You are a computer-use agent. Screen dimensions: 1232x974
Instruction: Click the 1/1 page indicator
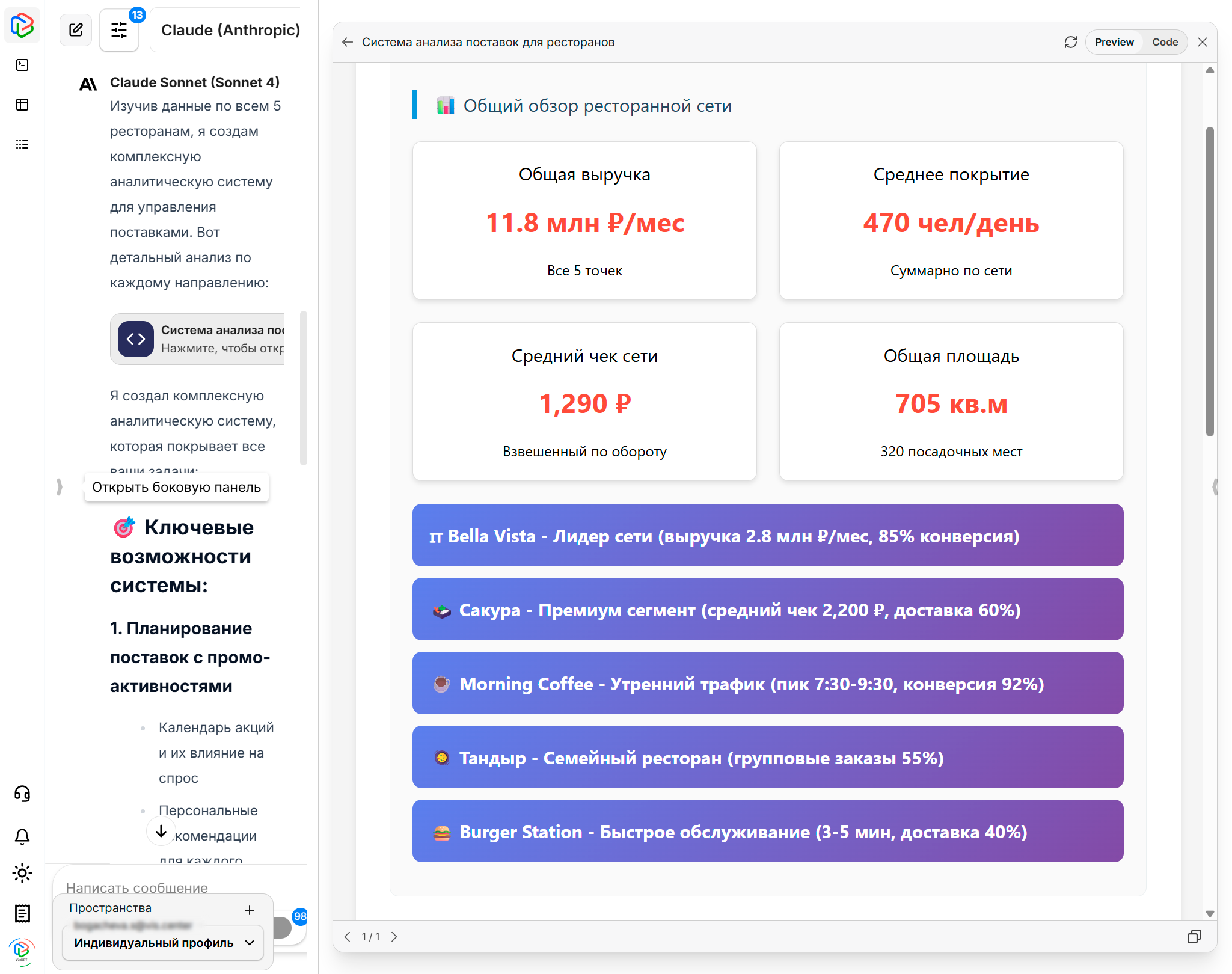pos(370,937)
